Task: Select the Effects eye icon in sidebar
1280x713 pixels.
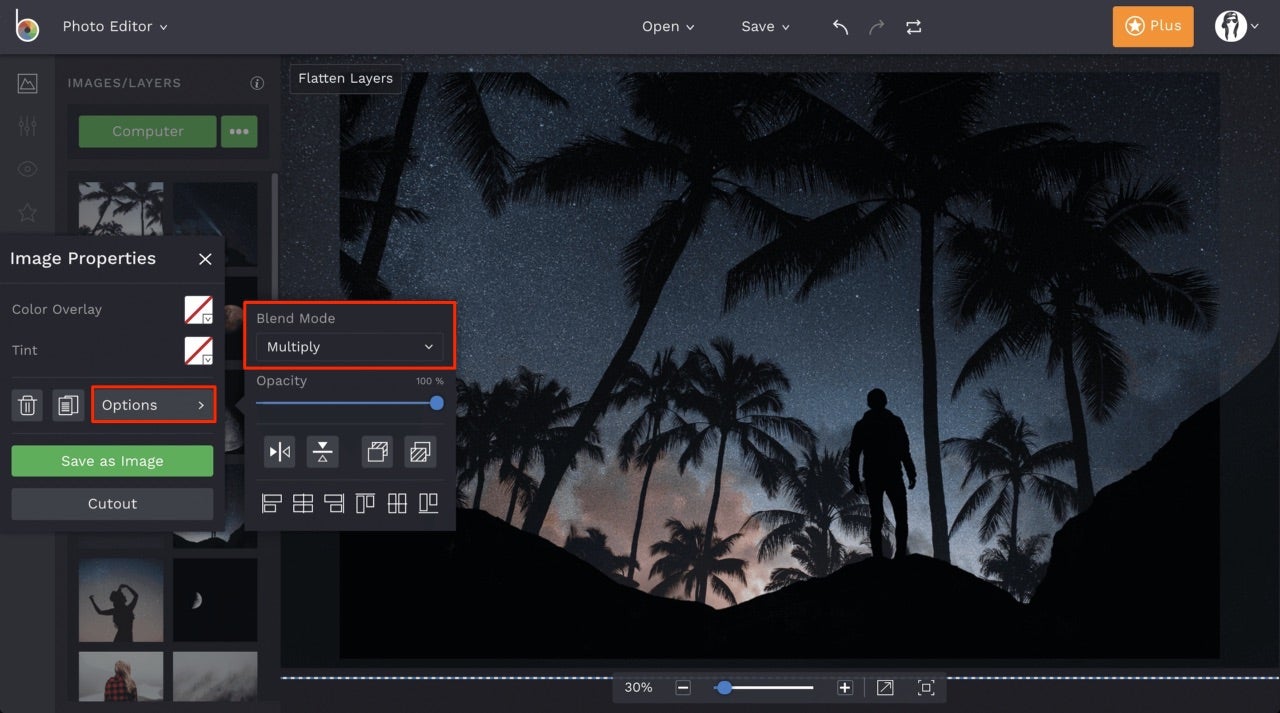Action: click(26, 169)
